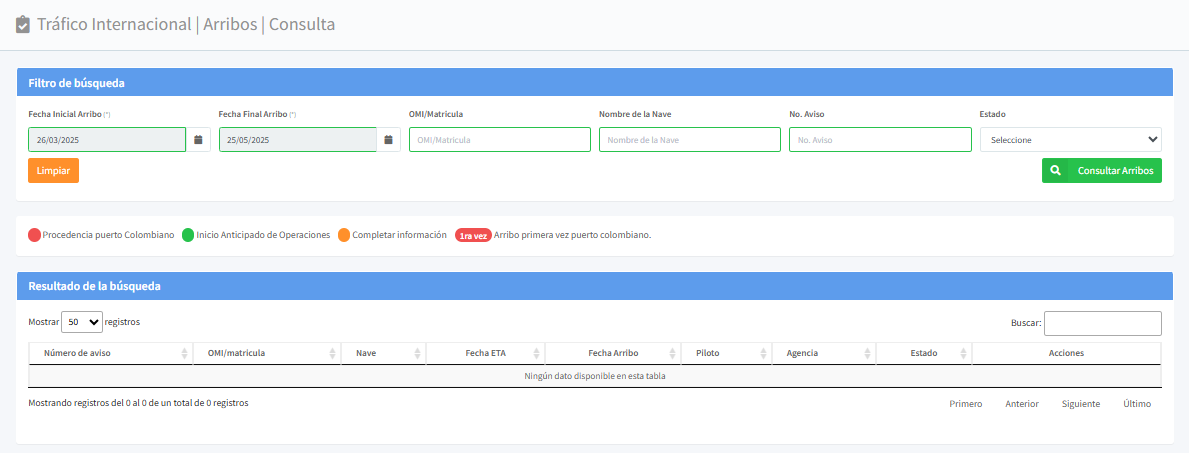Jump to Primero page
This screenshot has width=1189, height=453.
click(x=965, y=404)
